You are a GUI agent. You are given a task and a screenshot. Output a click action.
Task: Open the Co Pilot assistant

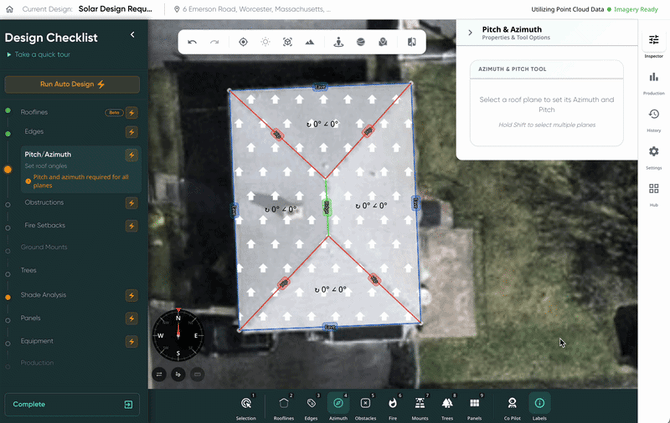(x=512, y=408)
